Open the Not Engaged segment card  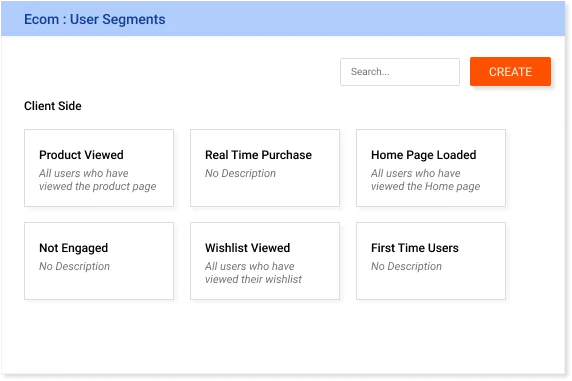tap(99, 261)
